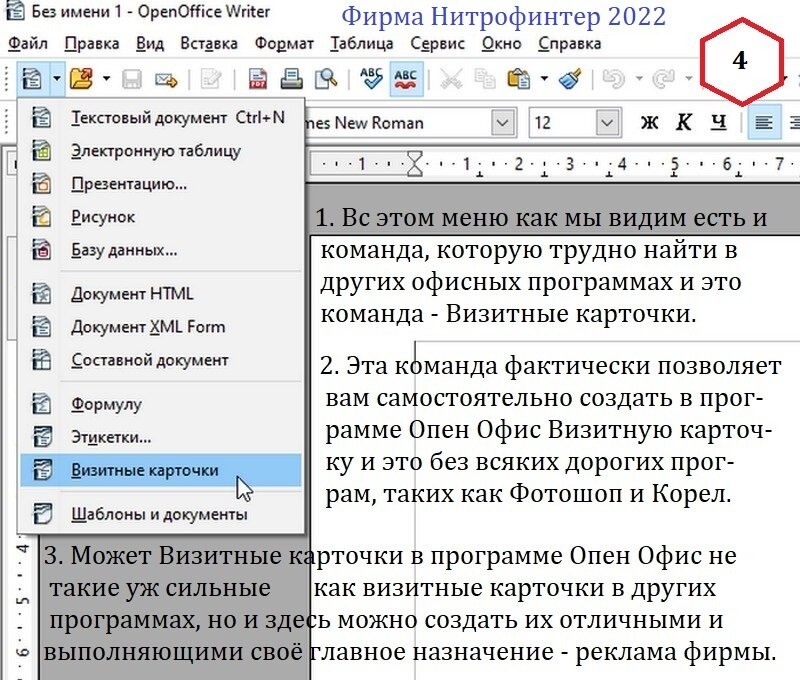Click the Format Paintbrush icon
Image resolution: width=800 pixels, height=680 pixels.
[569, 79]
